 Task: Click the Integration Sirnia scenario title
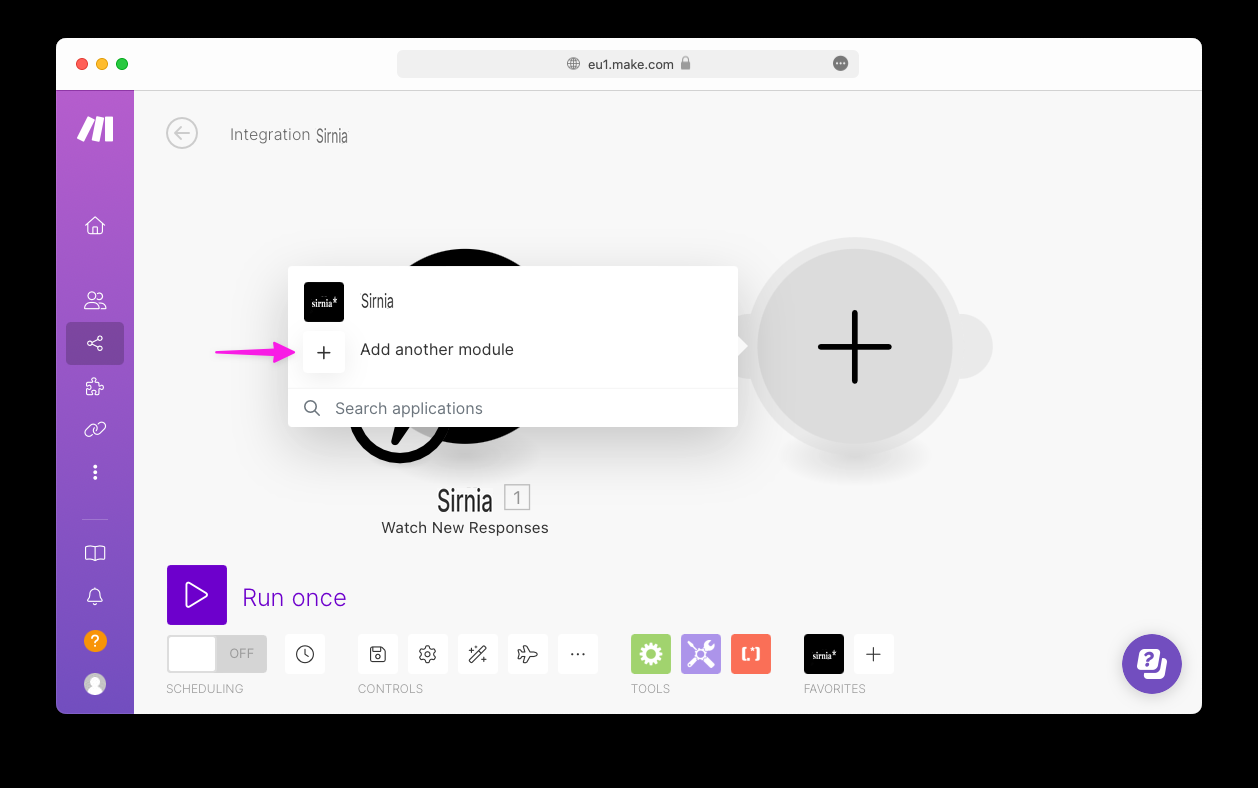(x=289, y=135)
